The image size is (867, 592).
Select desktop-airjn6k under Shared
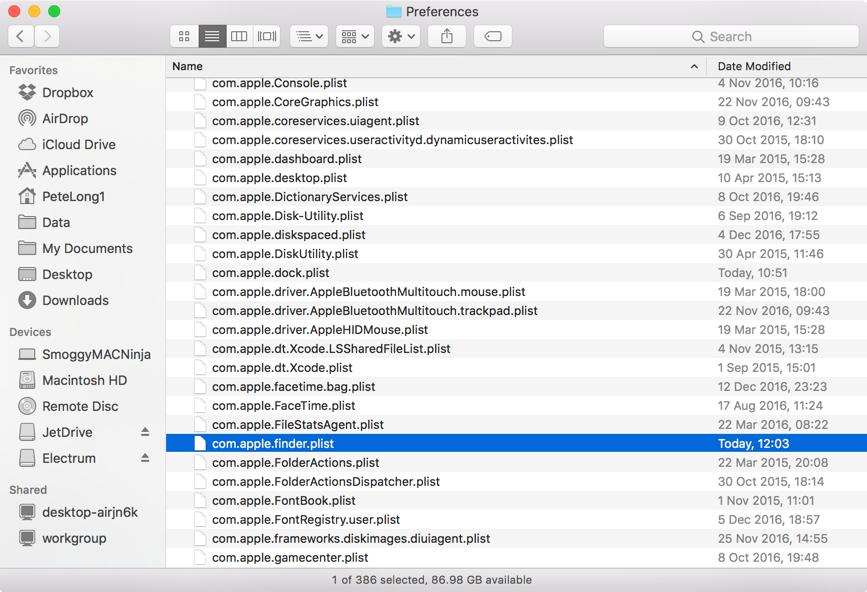click(x=90, y=512)
